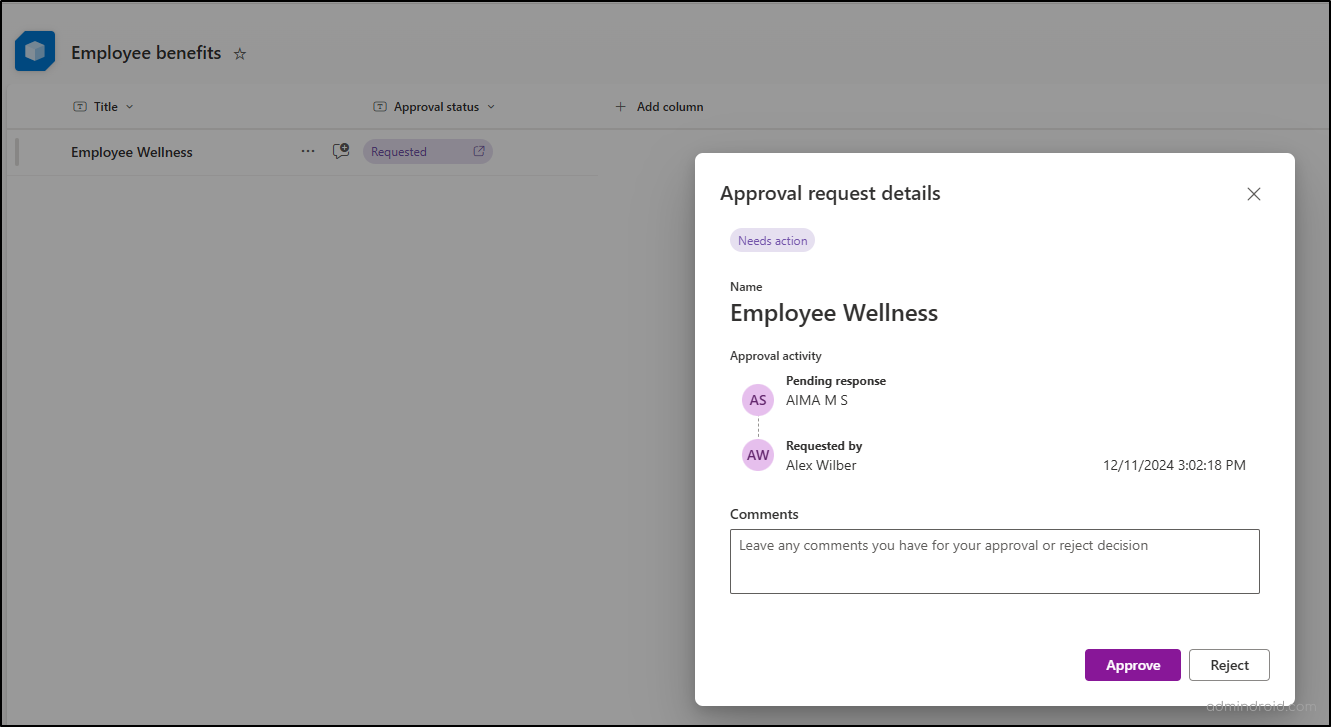Click the Title column type icon
The width and height of the screenshot is (1331, 727).
tap(78, 106)
